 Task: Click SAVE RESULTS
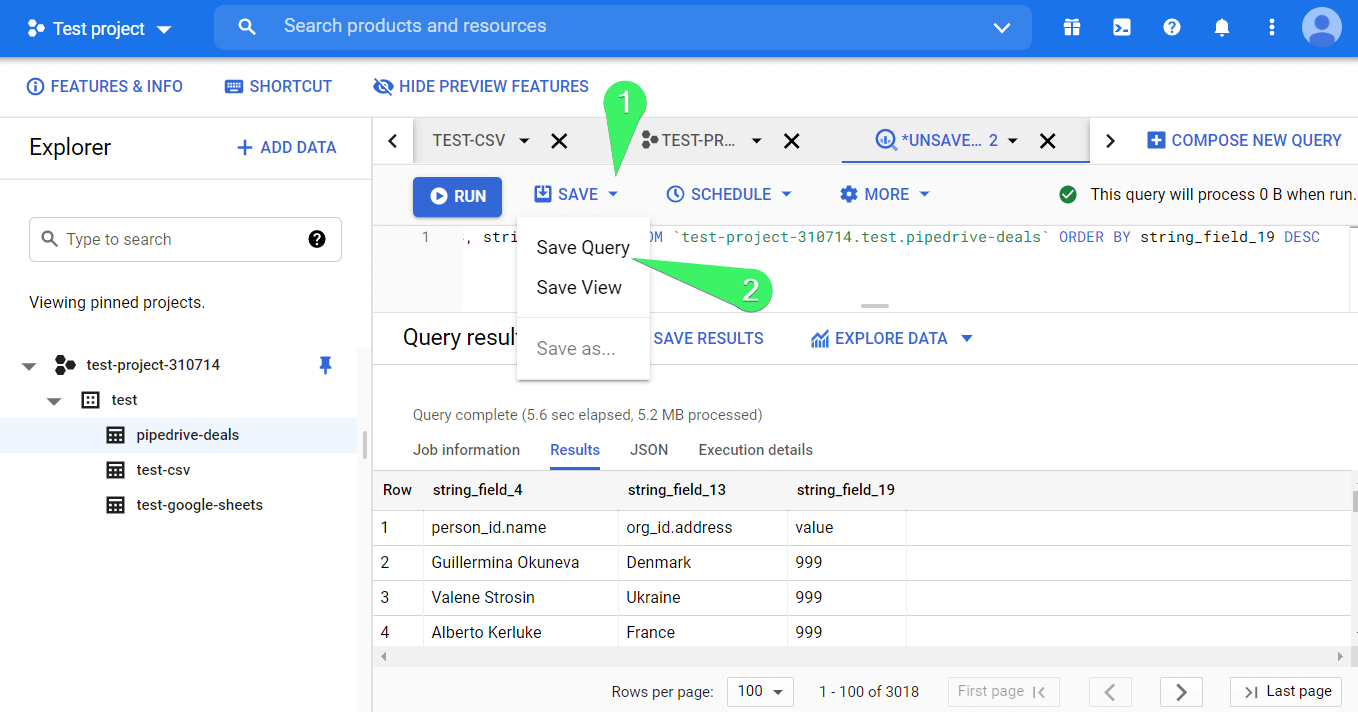coord(708,338)
